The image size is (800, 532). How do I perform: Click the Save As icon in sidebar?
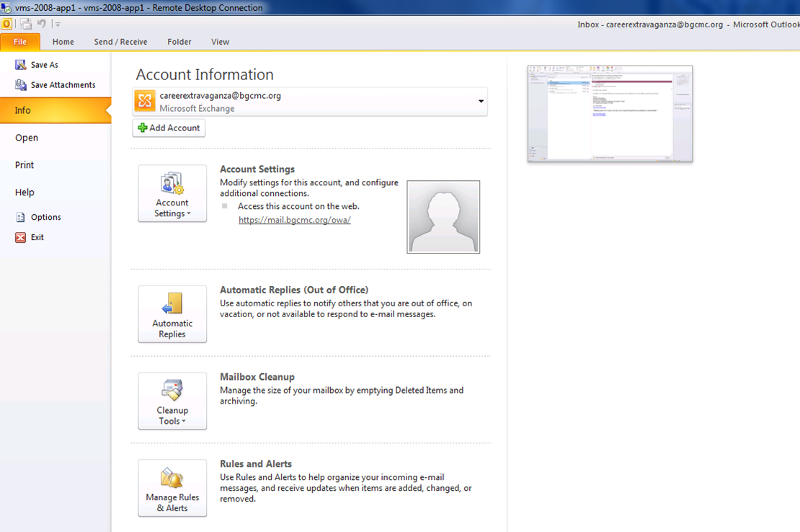pyautogui.click(x=20, y=65)
